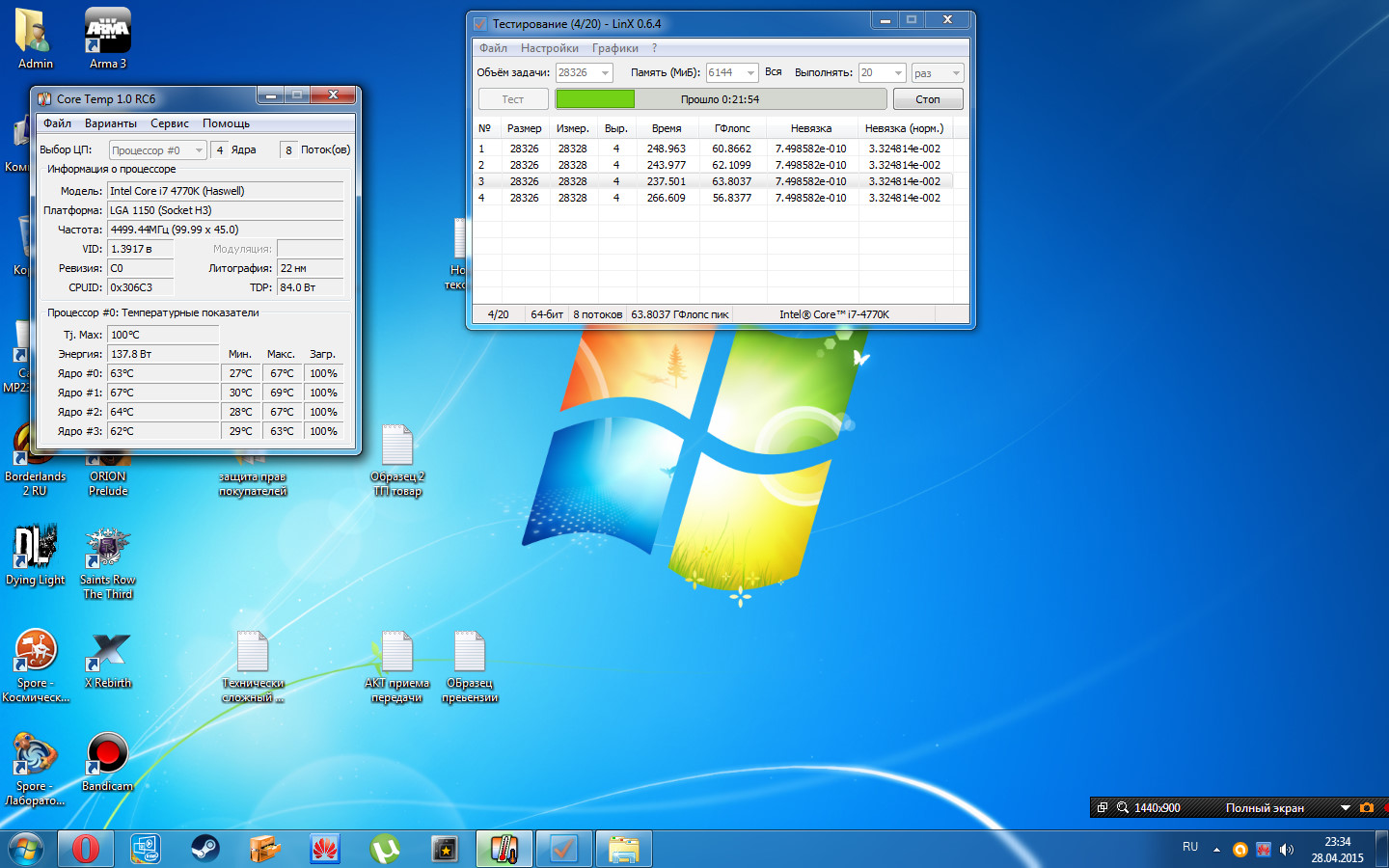
Task: Select the ORION Prelude desktop icon
Action: [108, 473]
